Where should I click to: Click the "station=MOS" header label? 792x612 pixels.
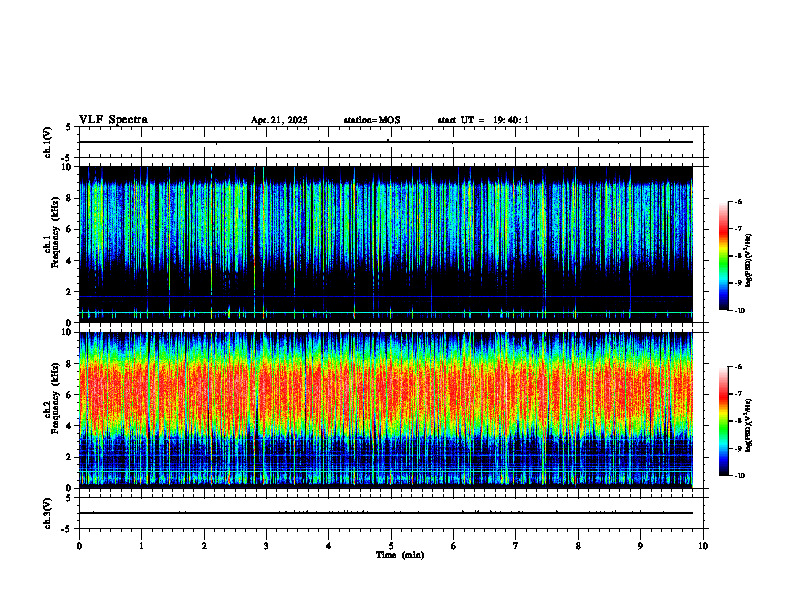coord(372,120)
